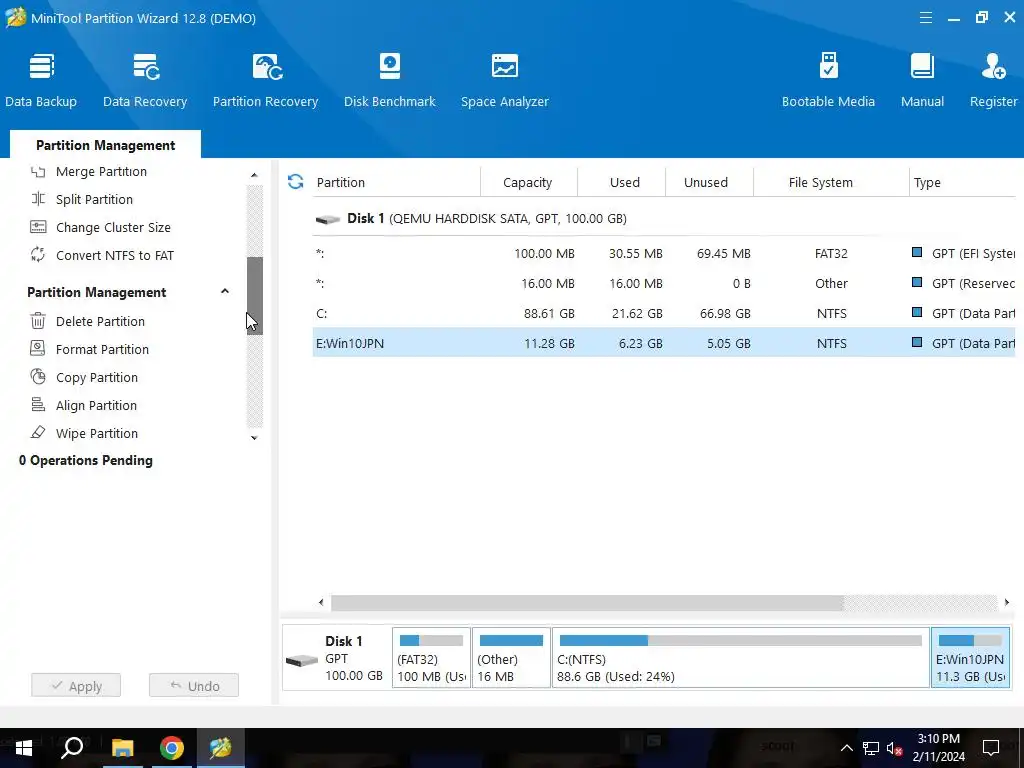Click the Register icon
Viewport: 1024px width, 768px height.
point(993,67)
